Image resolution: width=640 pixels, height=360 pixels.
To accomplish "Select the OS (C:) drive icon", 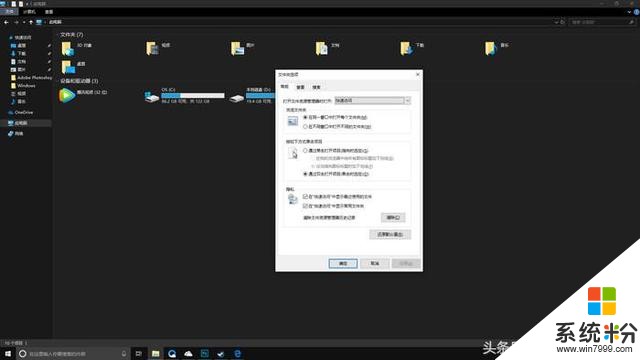I will click(152, 97).
